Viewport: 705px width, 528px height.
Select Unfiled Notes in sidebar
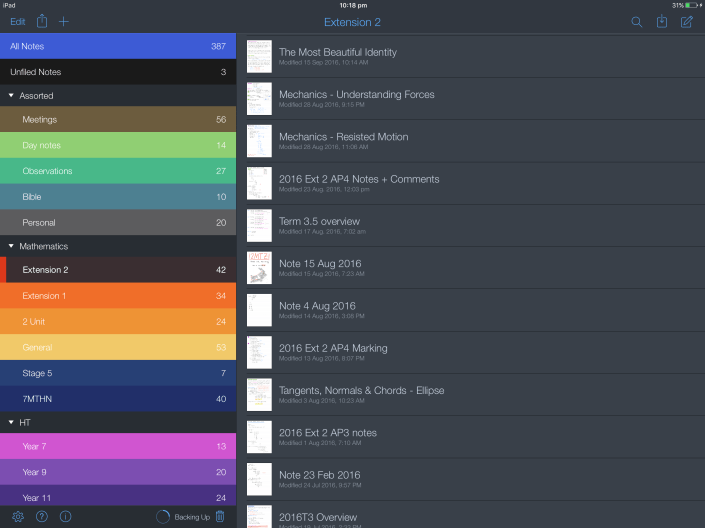tap(118, 72)
